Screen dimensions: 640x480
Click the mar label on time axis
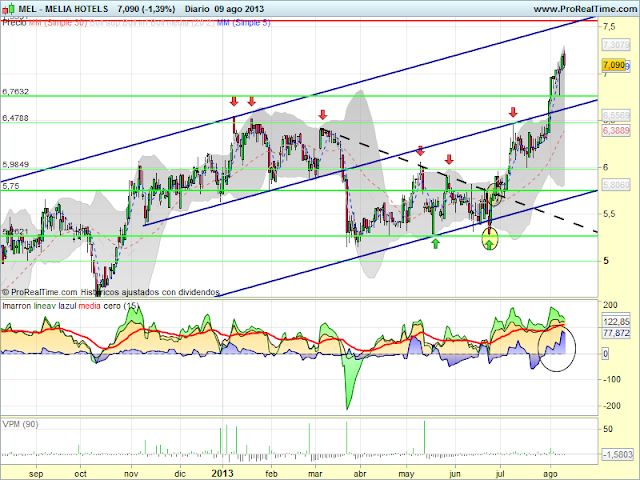pyautogui.click(x=315, y=473)
